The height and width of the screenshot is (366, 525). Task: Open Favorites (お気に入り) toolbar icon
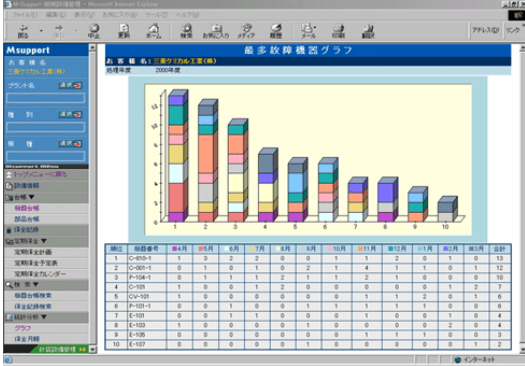pos(216,31)
